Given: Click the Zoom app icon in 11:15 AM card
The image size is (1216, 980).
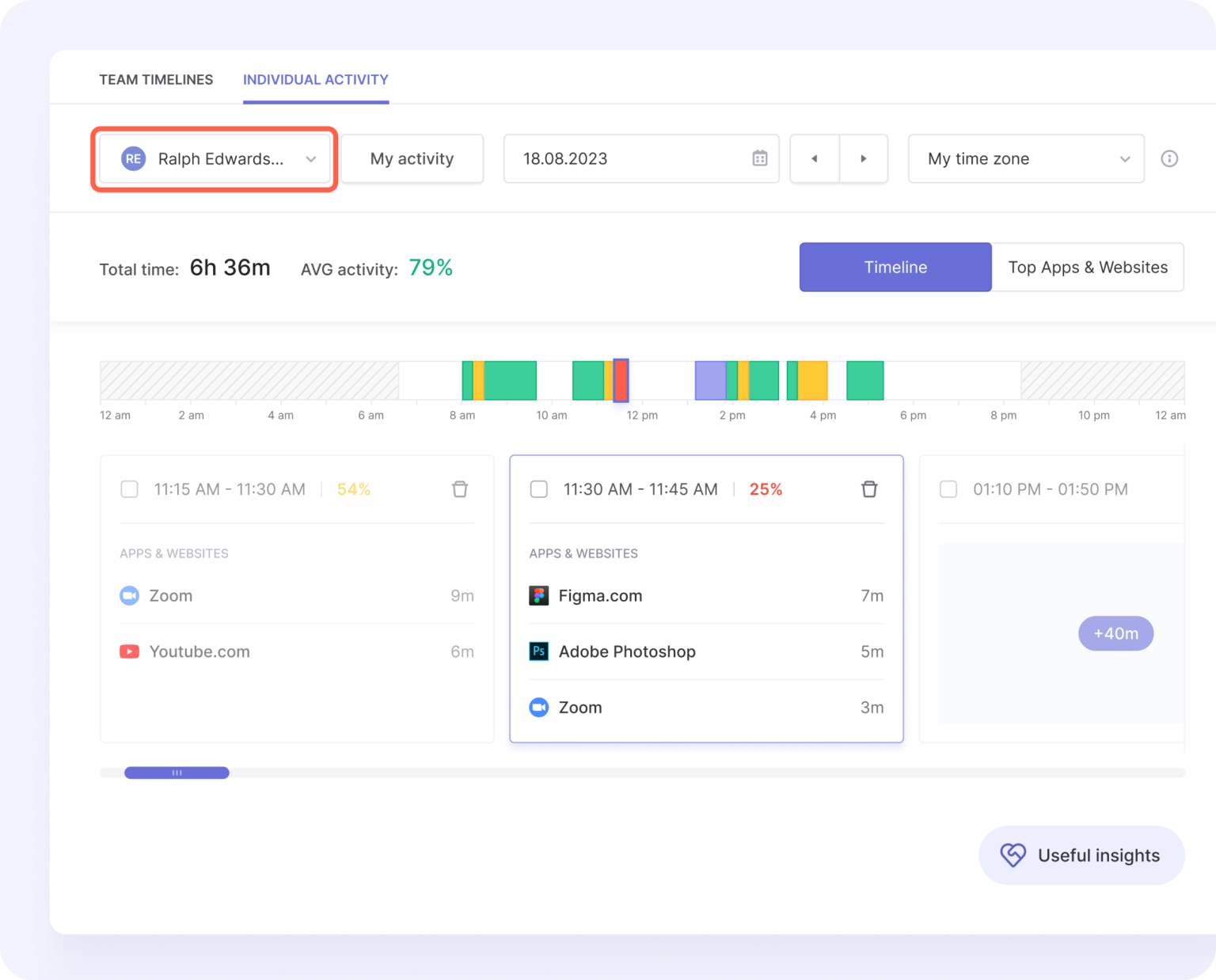Looking at the screenshot, I should [129, 595].
